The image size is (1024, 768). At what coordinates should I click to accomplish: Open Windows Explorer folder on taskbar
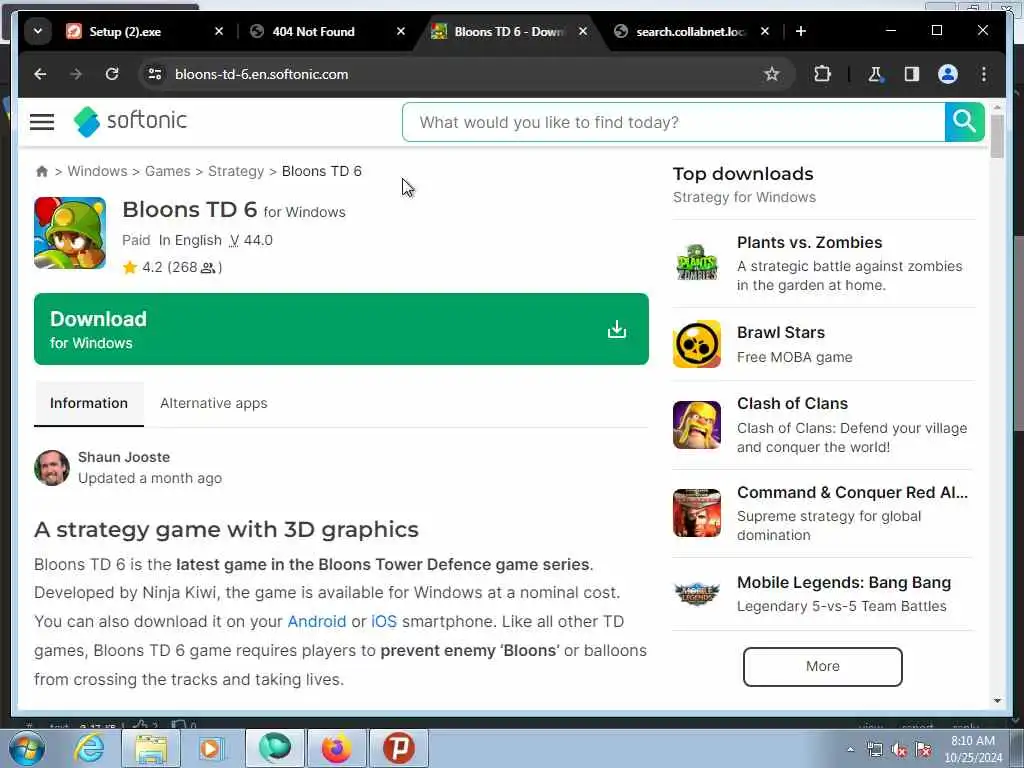(151, 748)
